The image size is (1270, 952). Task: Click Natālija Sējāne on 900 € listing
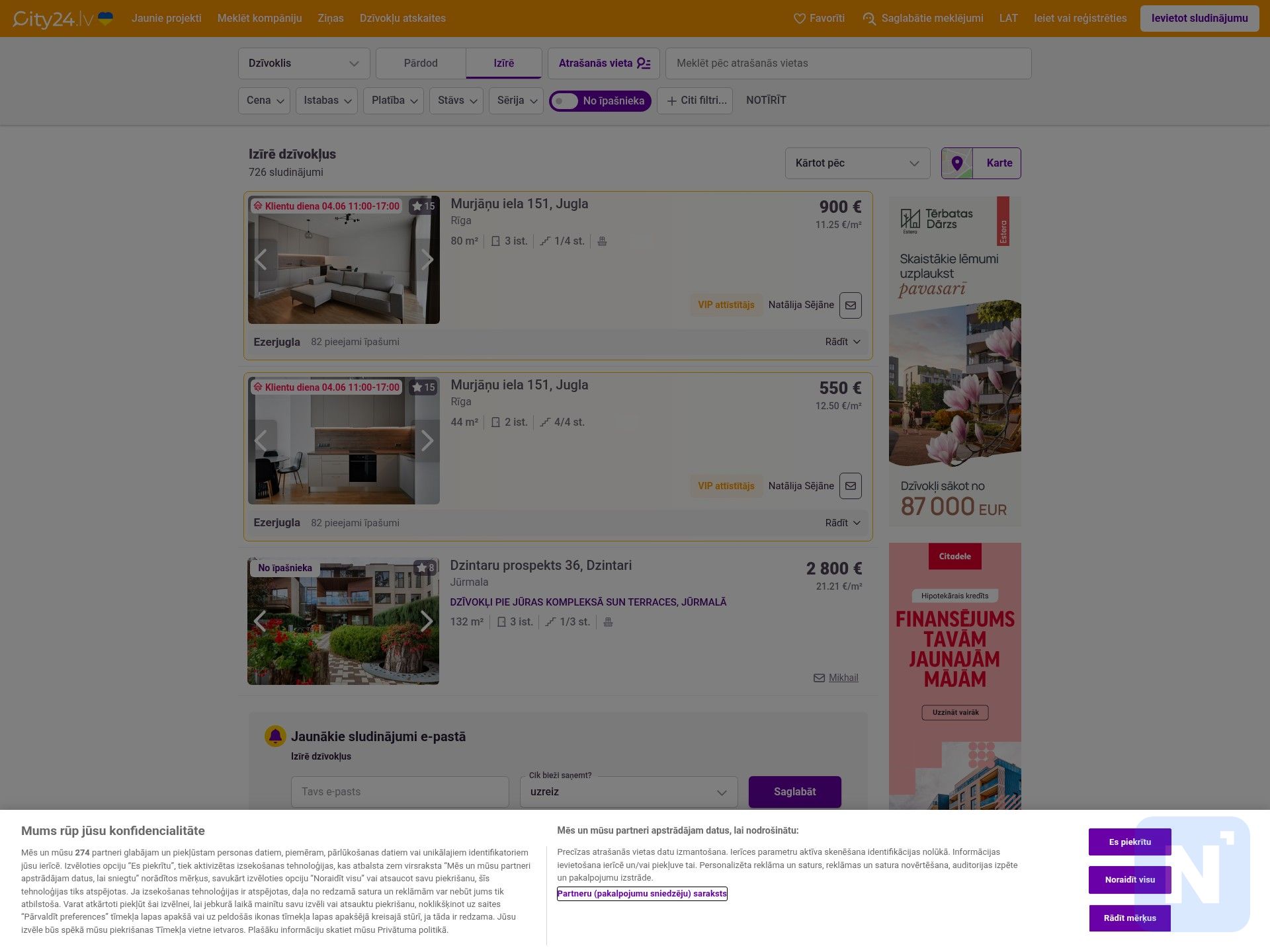(801, 305)
